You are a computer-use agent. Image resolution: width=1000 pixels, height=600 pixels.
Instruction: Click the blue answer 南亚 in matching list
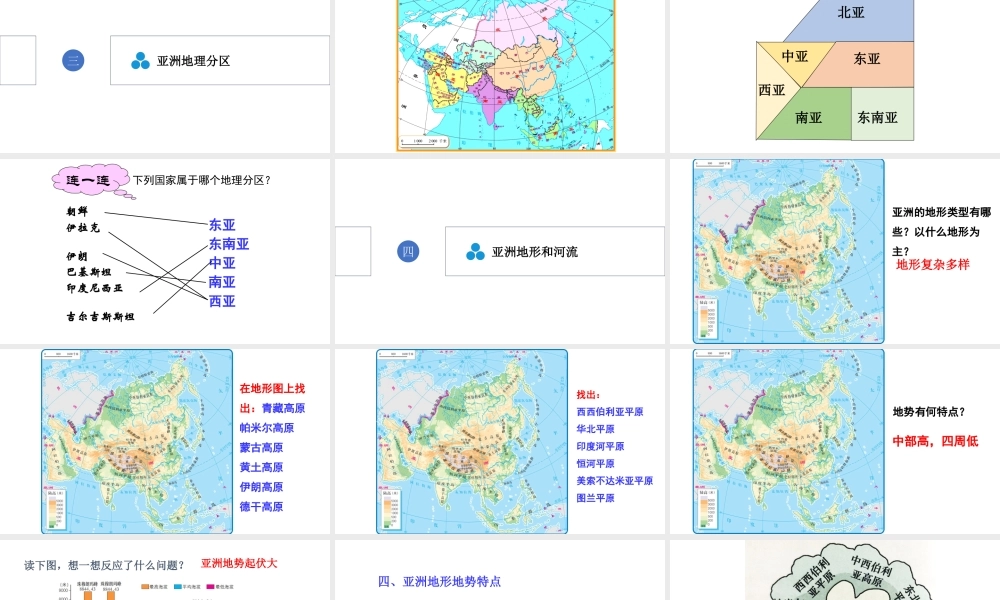(222, 282)
